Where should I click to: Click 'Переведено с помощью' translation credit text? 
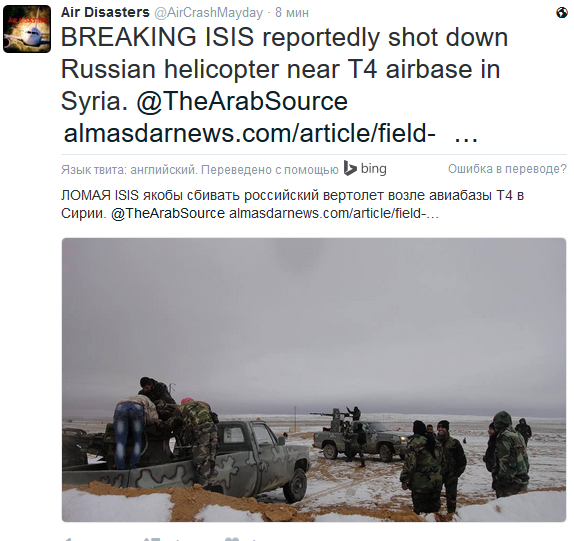pos(270,170)
